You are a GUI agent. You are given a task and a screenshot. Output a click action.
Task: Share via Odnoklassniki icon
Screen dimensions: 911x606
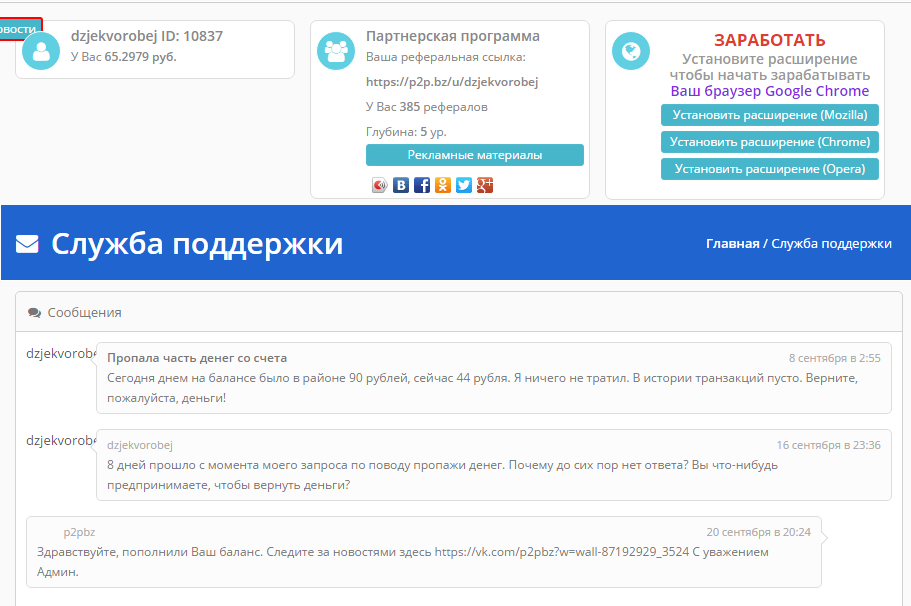point(443,185)
